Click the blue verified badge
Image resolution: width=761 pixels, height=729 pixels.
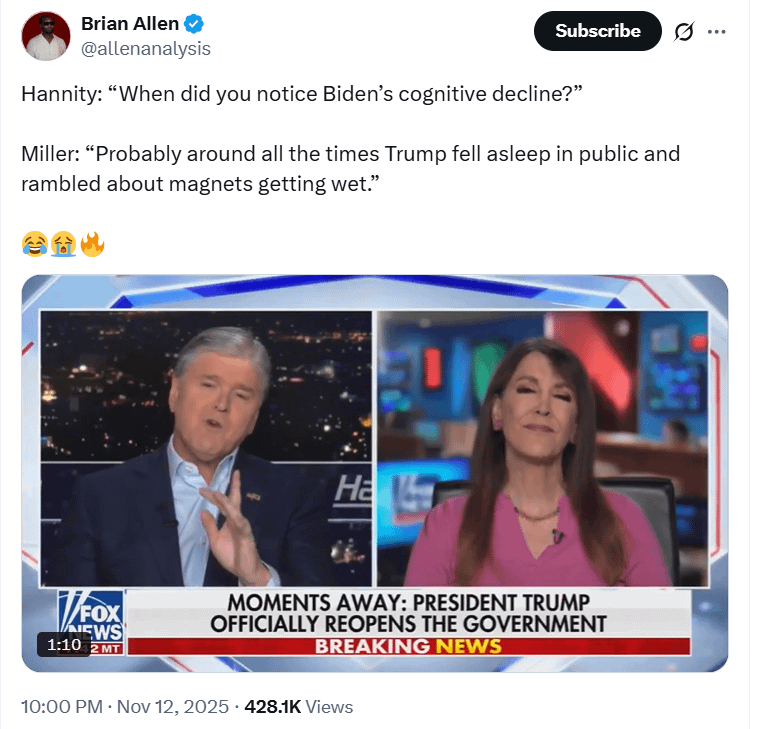(x=194, y=24)
